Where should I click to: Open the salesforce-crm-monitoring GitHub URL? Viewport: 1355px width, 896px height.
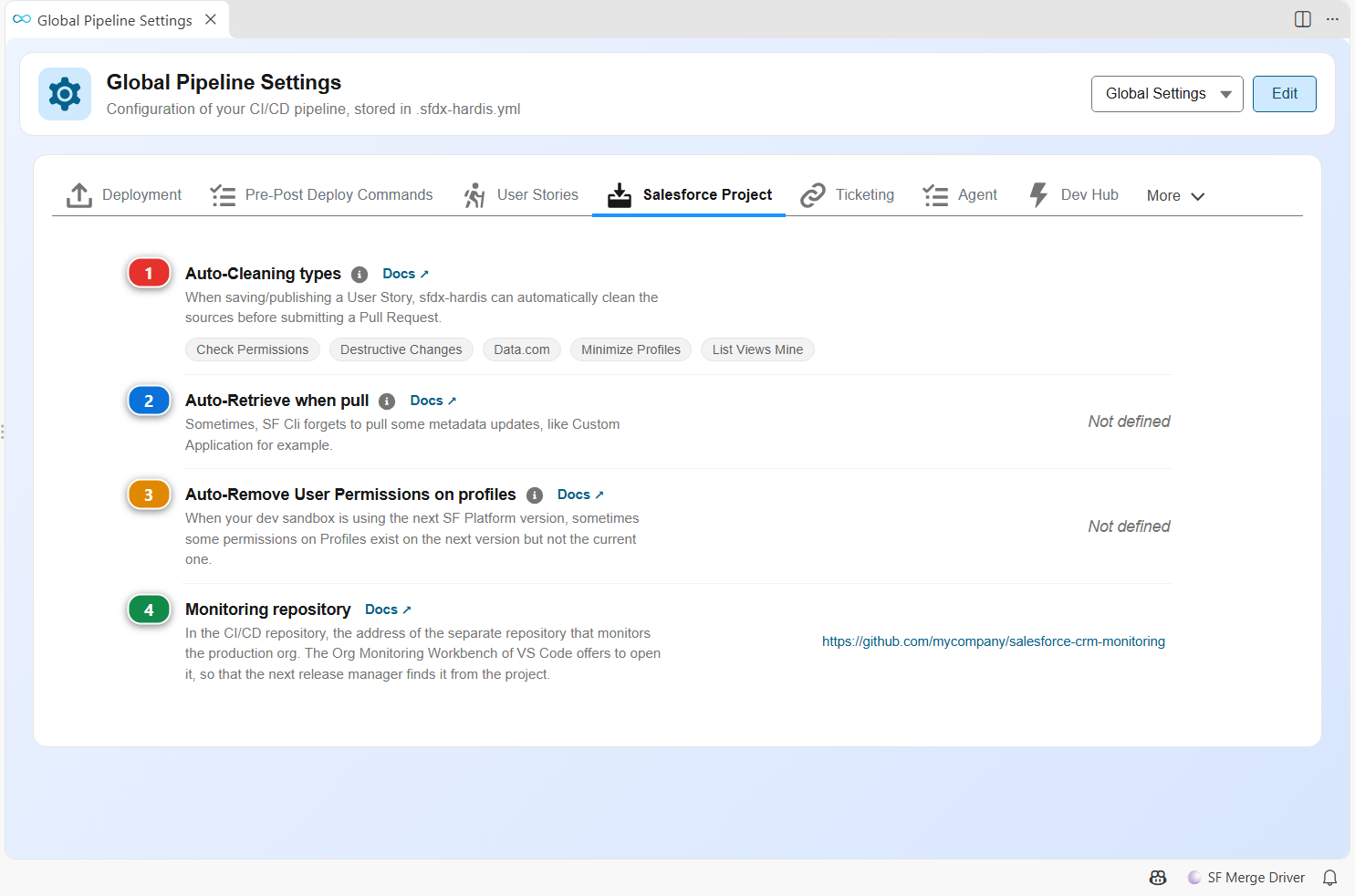click(x=994, y=641)
